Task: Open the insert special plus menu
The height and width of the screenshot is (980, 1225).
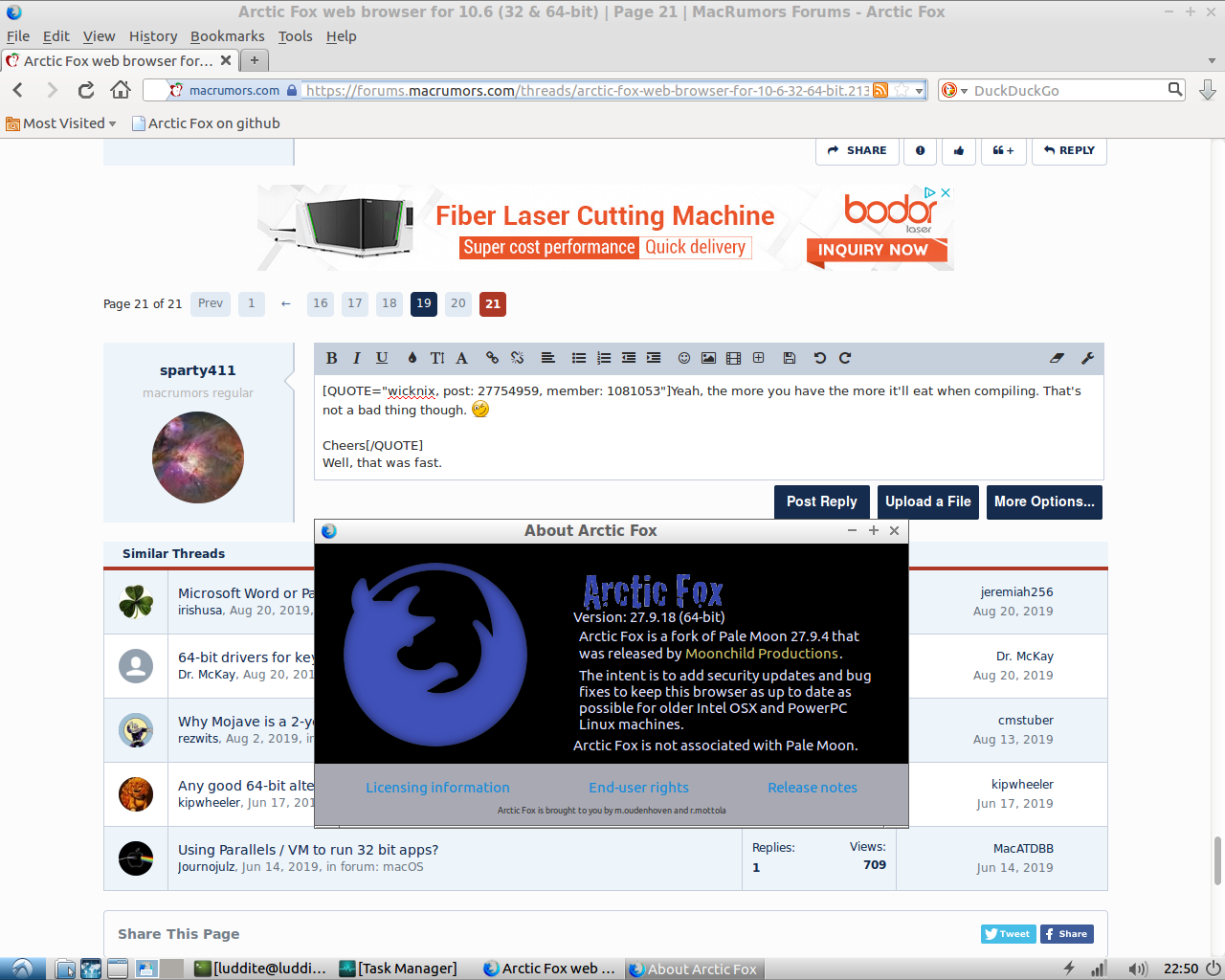Action: (x=758, y=358)
